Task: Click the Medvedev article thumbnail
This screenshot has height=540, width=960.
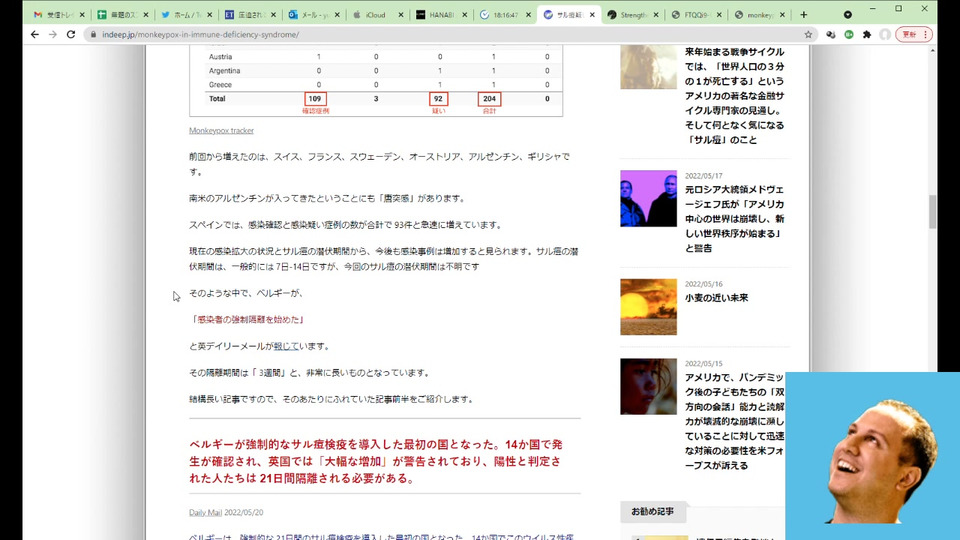Action: pyautogui.click(x=648, y=198)
